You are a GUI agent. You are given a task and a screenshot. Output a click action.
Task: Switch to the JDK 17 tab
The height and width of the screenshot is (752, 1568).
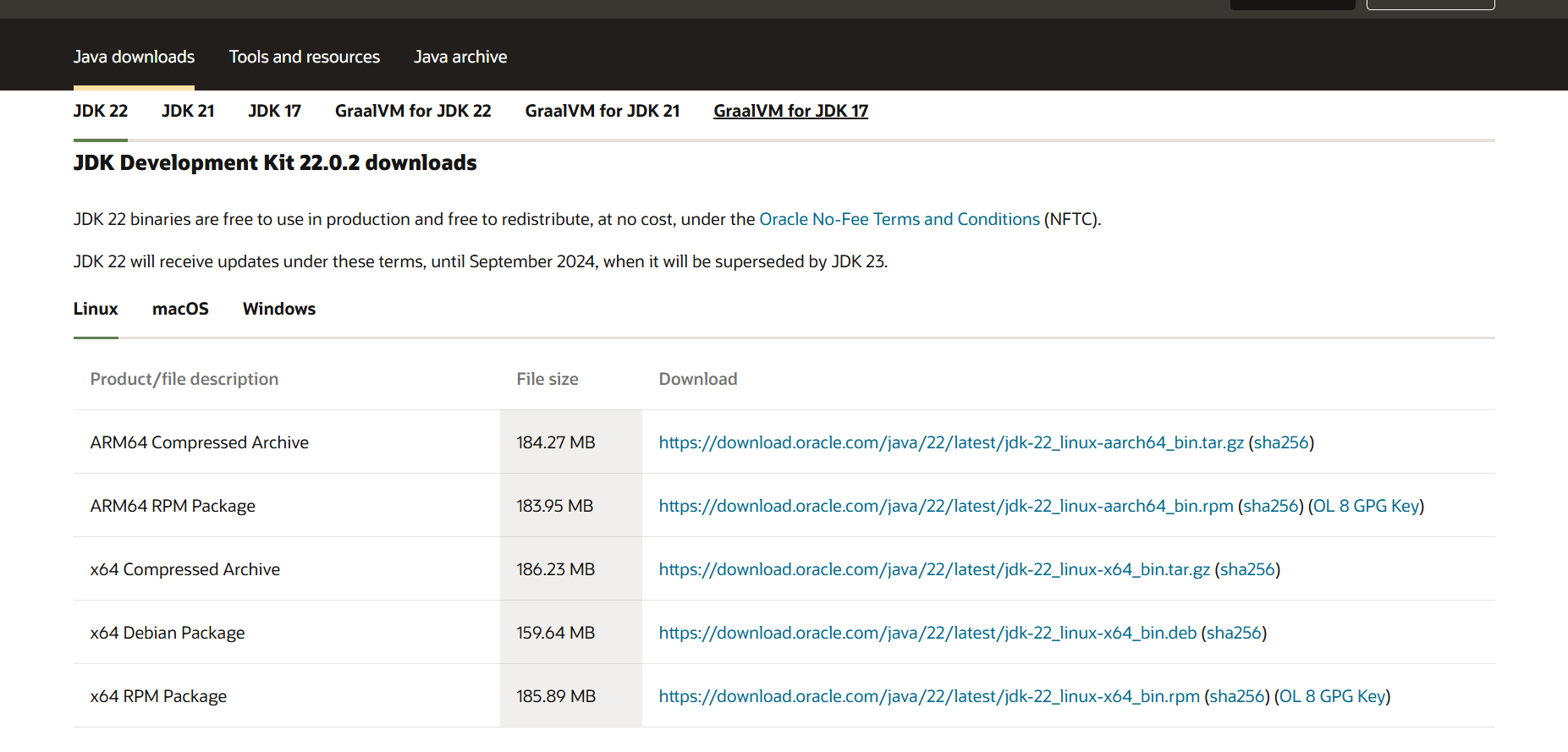click(x=274, y=111)
